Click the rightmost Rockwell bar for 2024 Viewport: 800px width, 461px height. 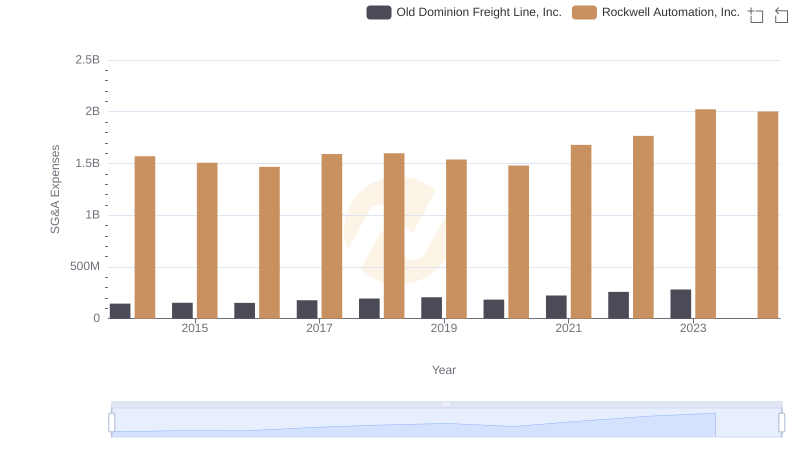768,215
